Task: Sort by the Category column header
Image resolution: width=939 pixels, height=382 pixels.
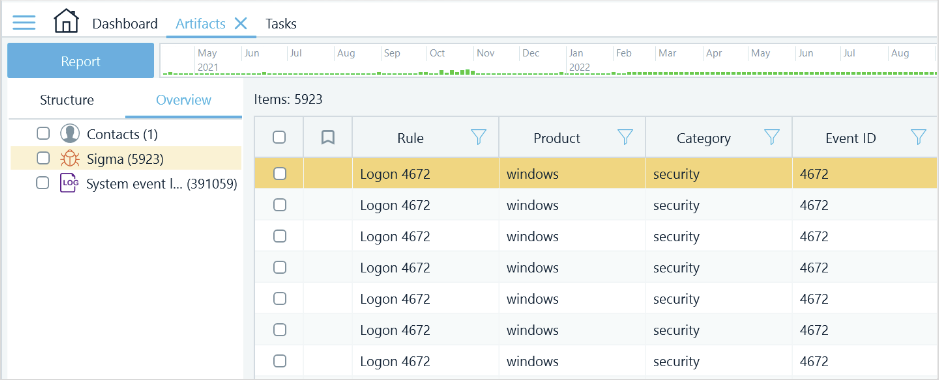Action: click(x=704, y=138)
